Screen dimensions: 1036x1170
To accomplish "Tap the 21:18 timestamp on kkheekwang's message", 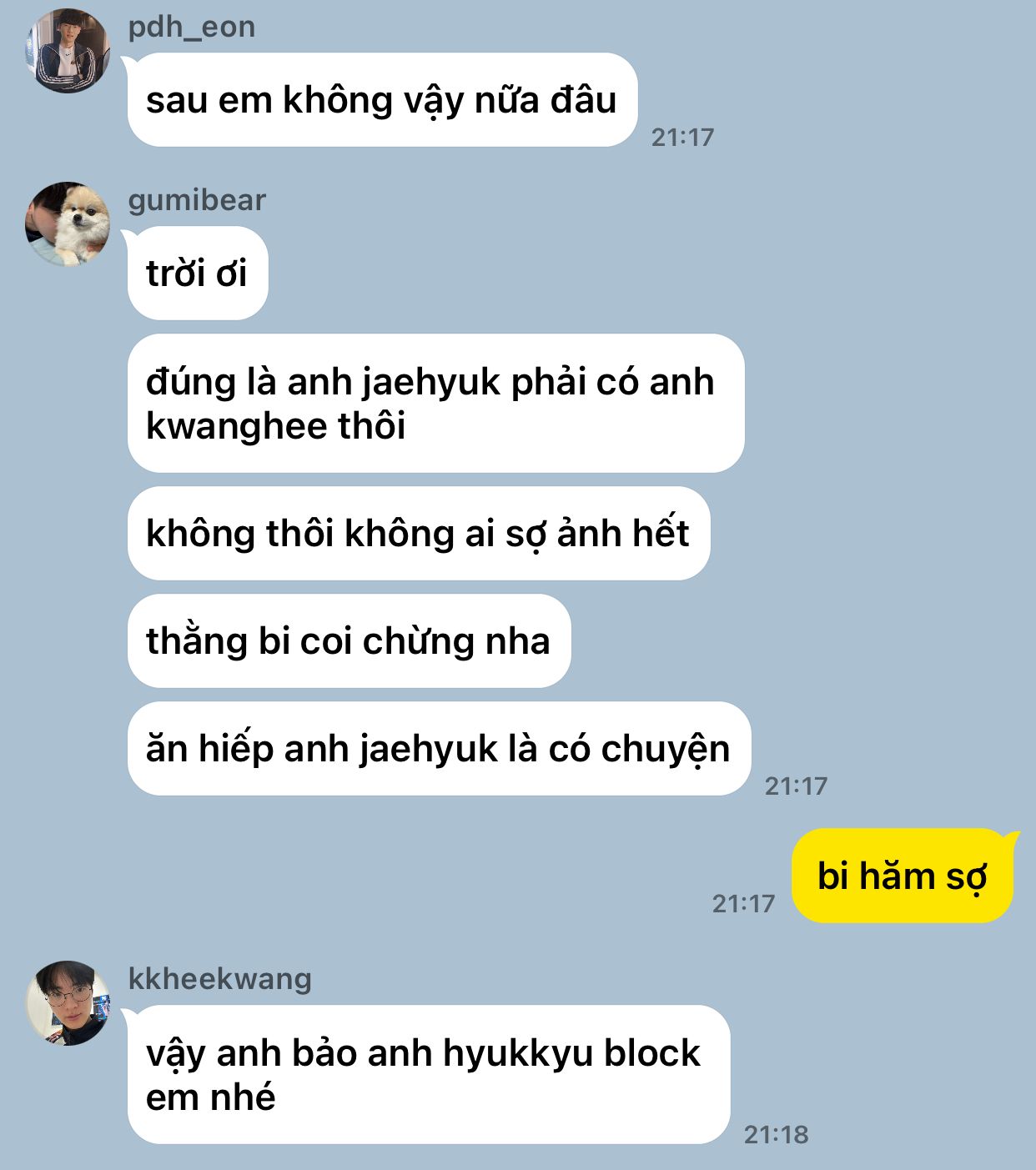I will tap(776, 1135).
